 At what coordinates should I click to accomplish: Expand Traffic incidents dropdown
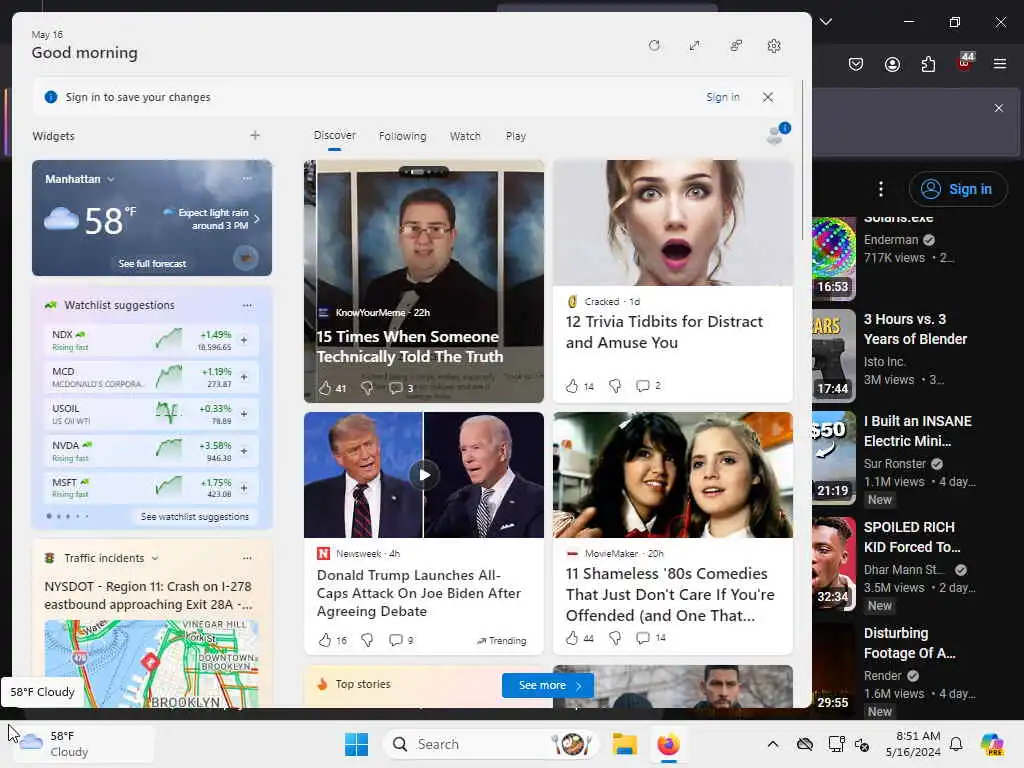click(x=155, y=558)
